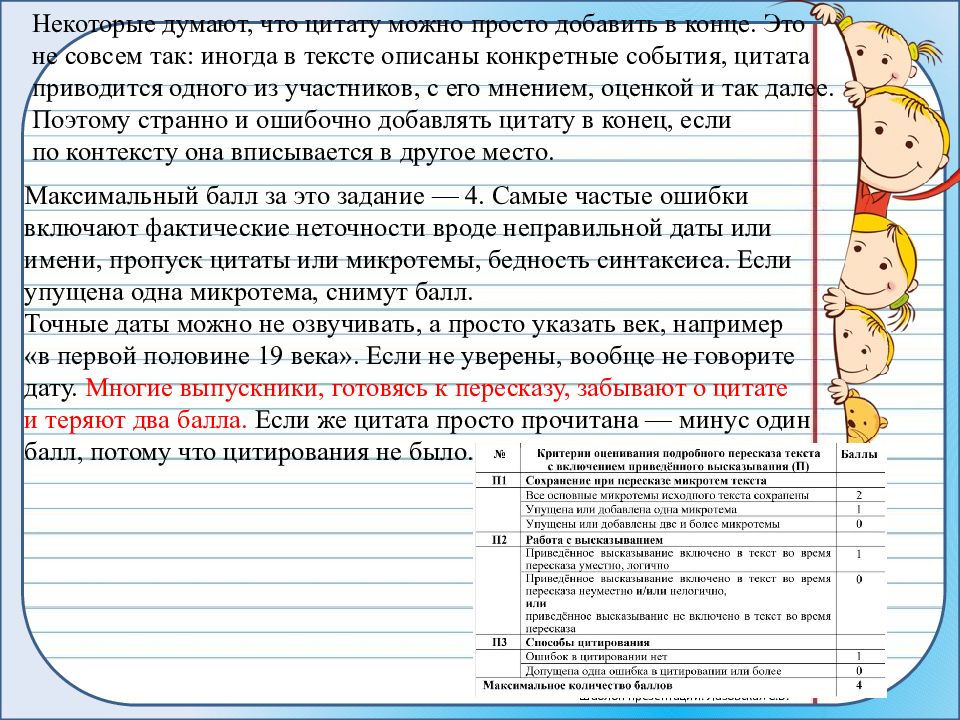Click the line "по контексту она вписывается в другое место."
This screenshot has width=960, height=720.
pyautogui.click(x=293, y=152)
